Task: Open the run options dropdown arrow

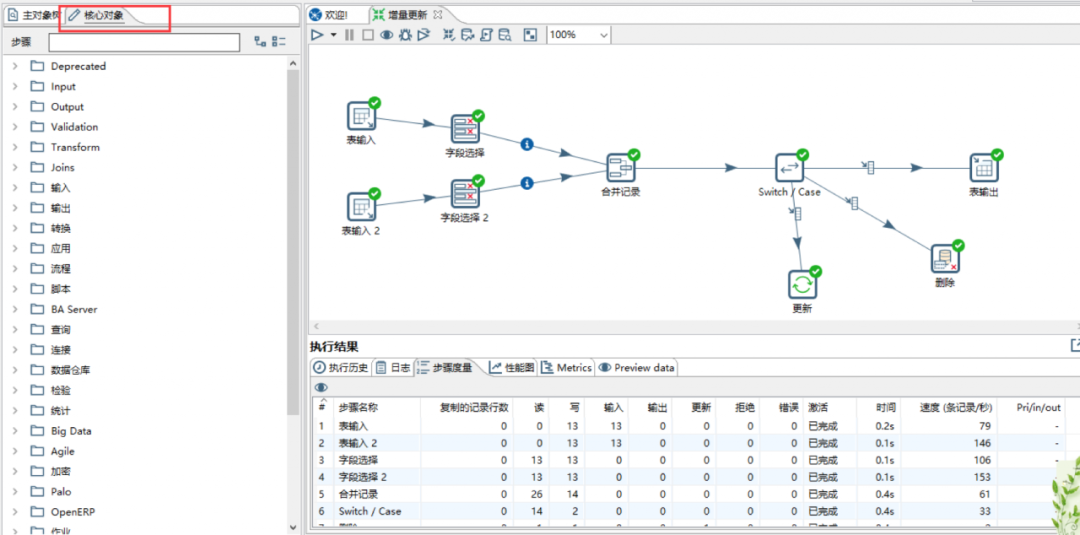Action: click(x=333, y=35)
